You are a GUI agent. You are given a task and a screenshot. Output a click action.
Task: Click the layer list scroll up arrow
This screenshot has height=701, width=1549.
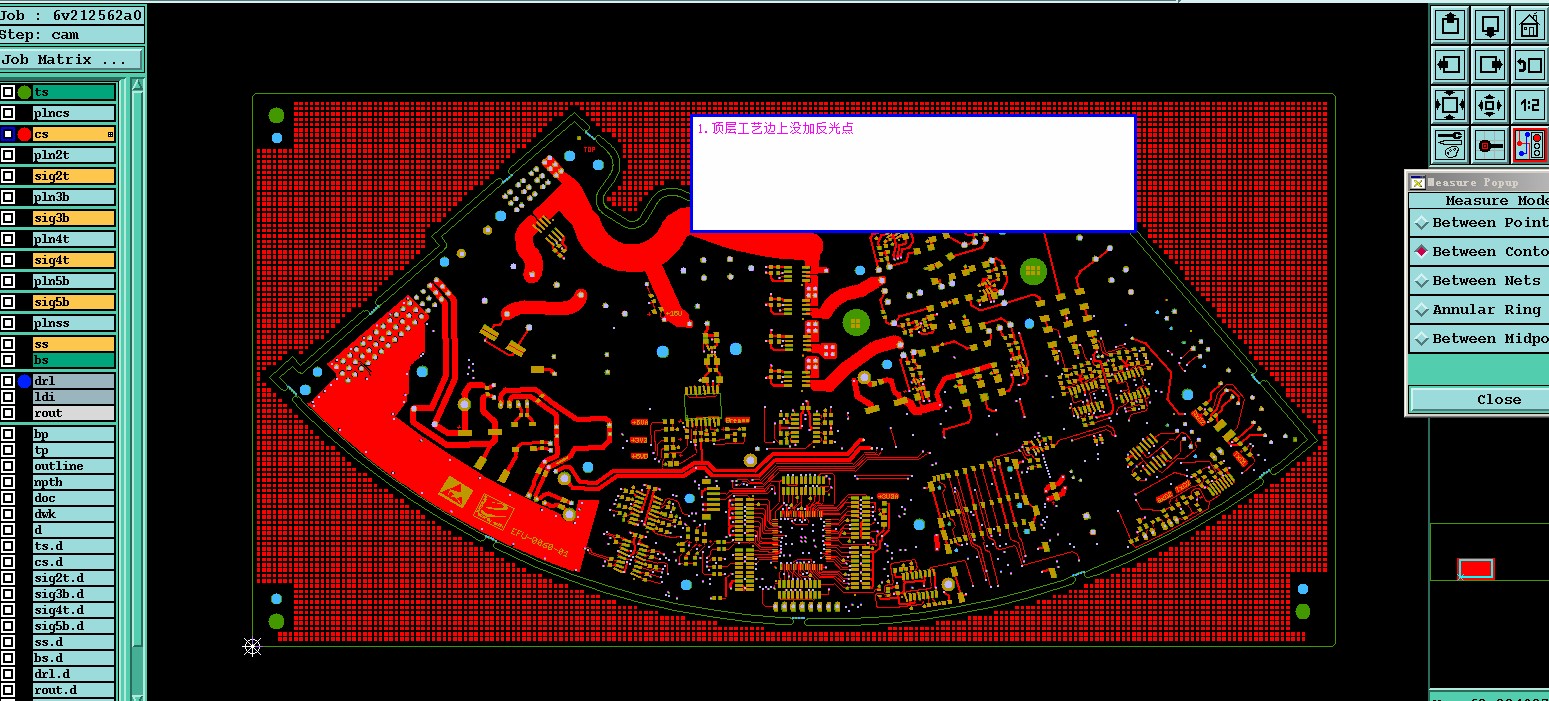click(138, 84)
